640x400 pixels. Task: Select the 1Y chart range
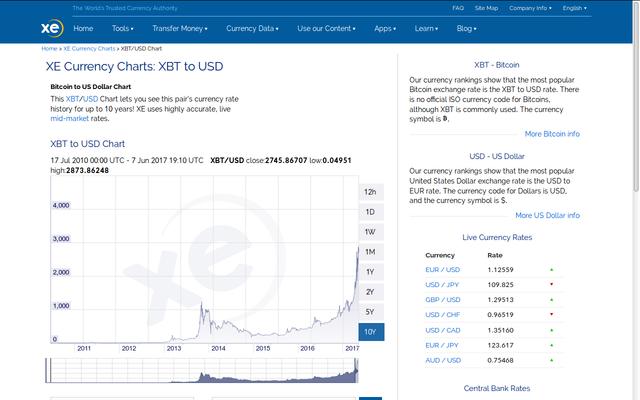(371, 272)
